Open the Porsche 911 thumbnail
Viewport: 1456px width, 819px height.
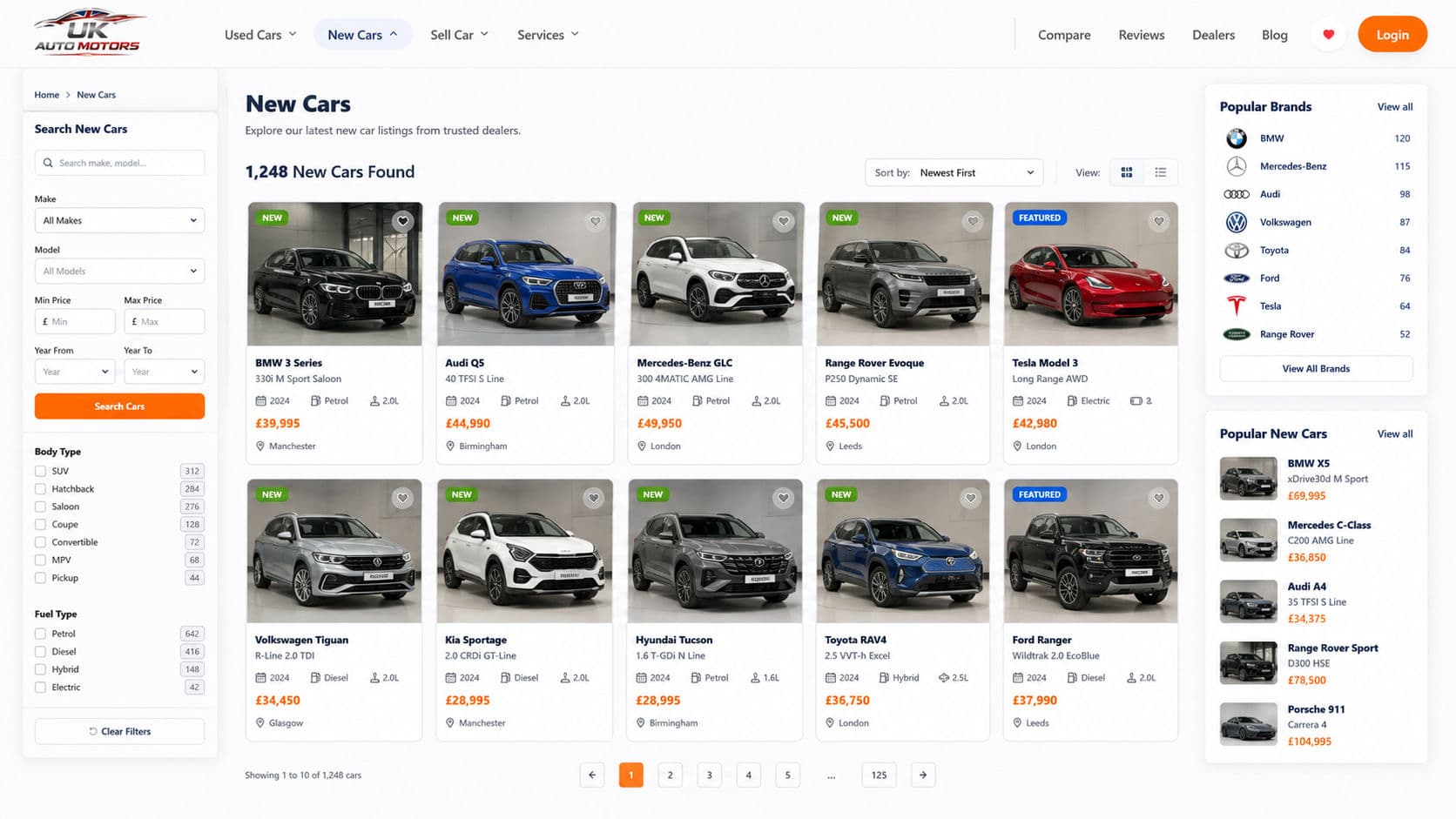1249,724
